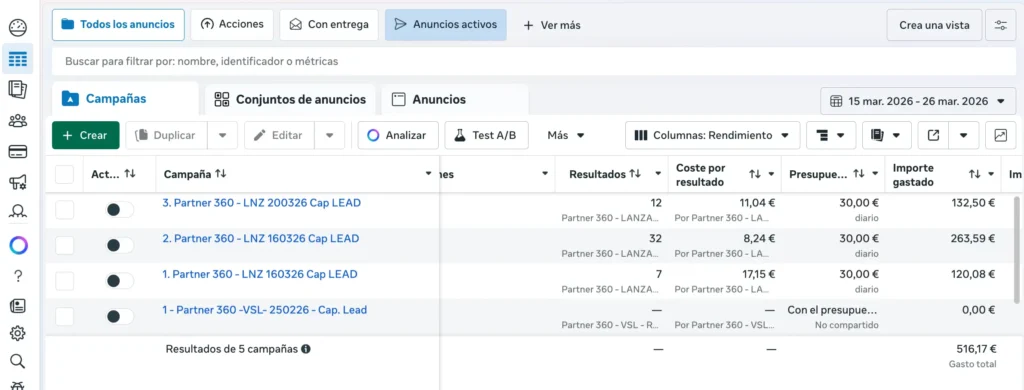Open the account overview gauge icon

(18, 28)
